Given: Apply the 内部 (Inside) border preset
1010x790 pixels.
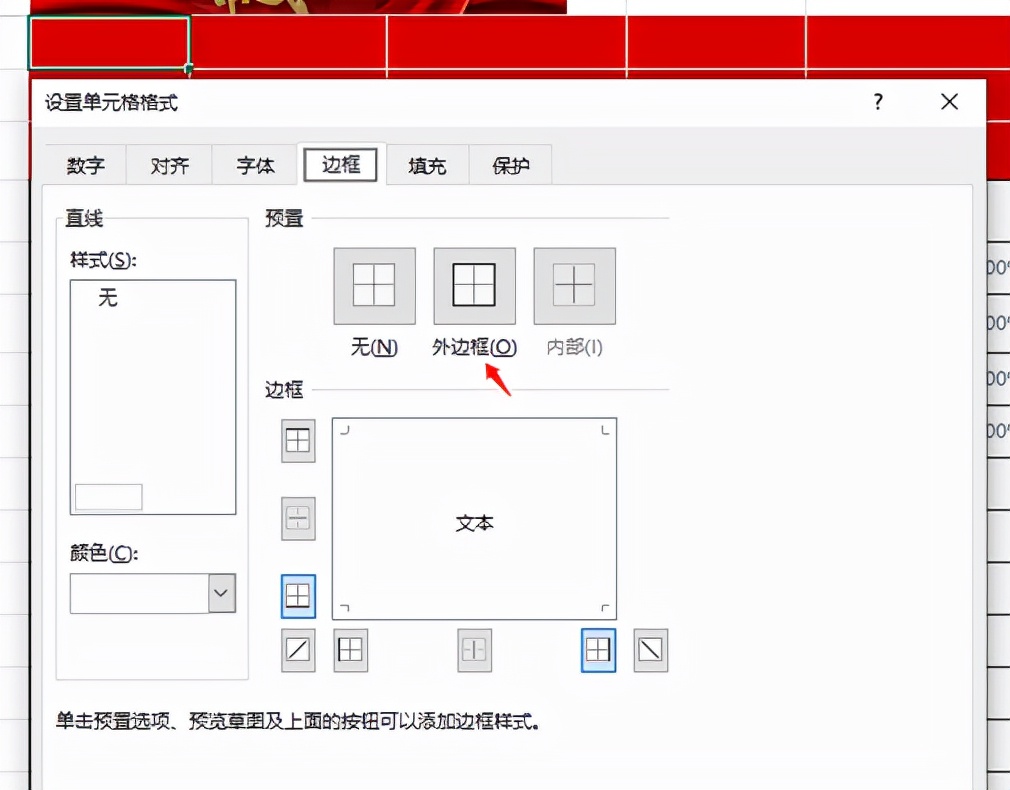Looking at the screenshot, I should (x=574, y=285).
